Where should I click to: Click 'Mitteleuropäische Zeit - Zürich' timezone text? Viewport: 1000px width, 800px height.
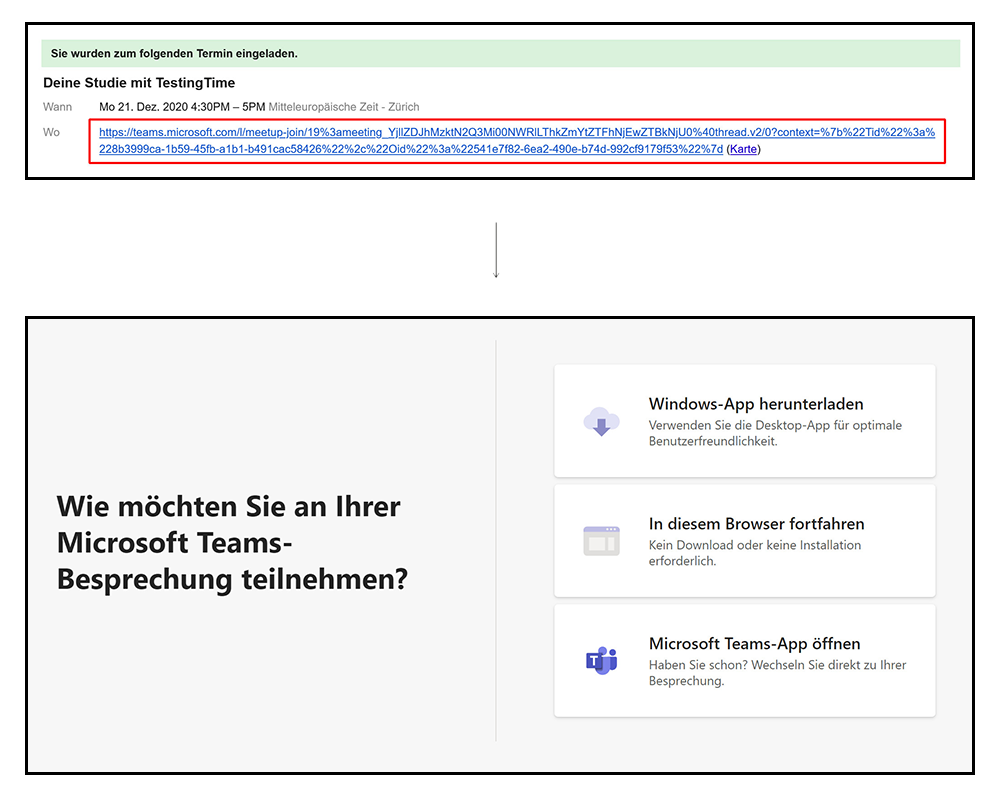pos(344,107)
